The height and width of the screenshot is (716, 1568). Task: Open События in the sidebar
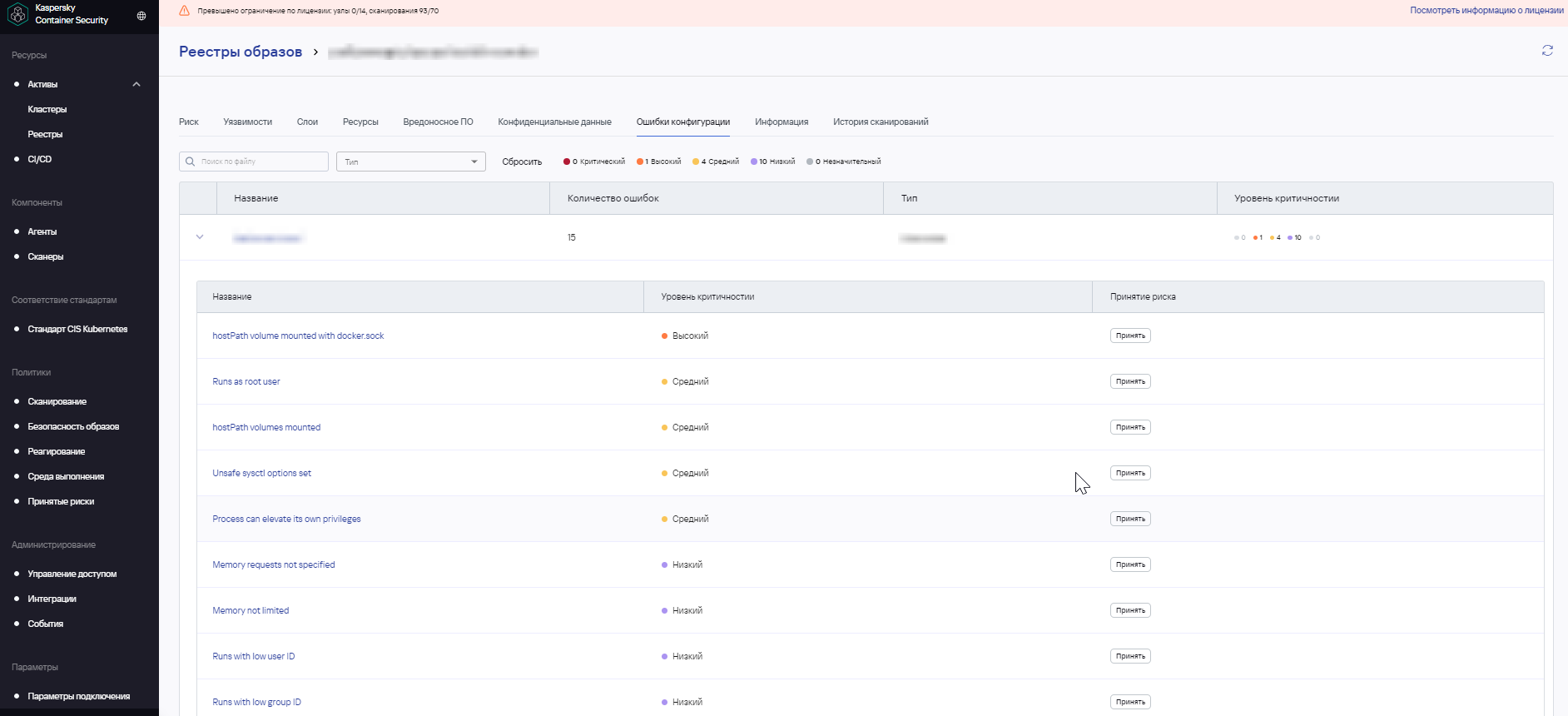click(x=46, y=624)
